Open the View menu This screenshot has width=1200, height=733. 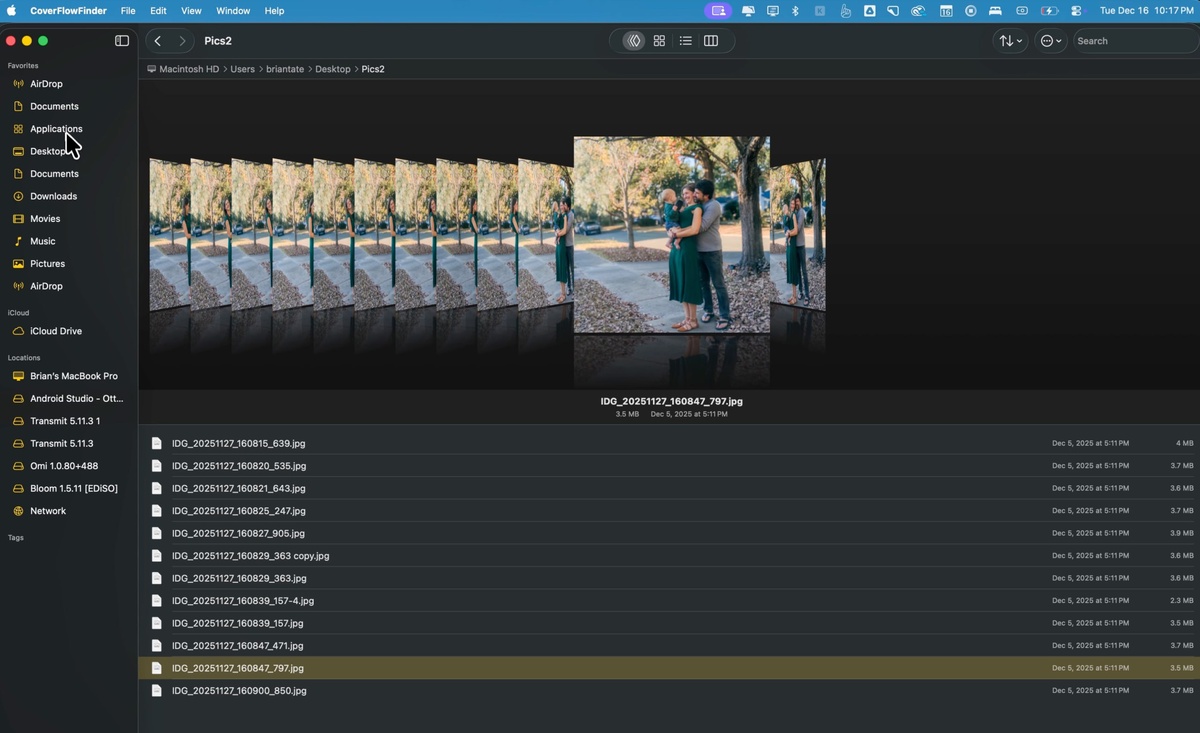(191, 11)
